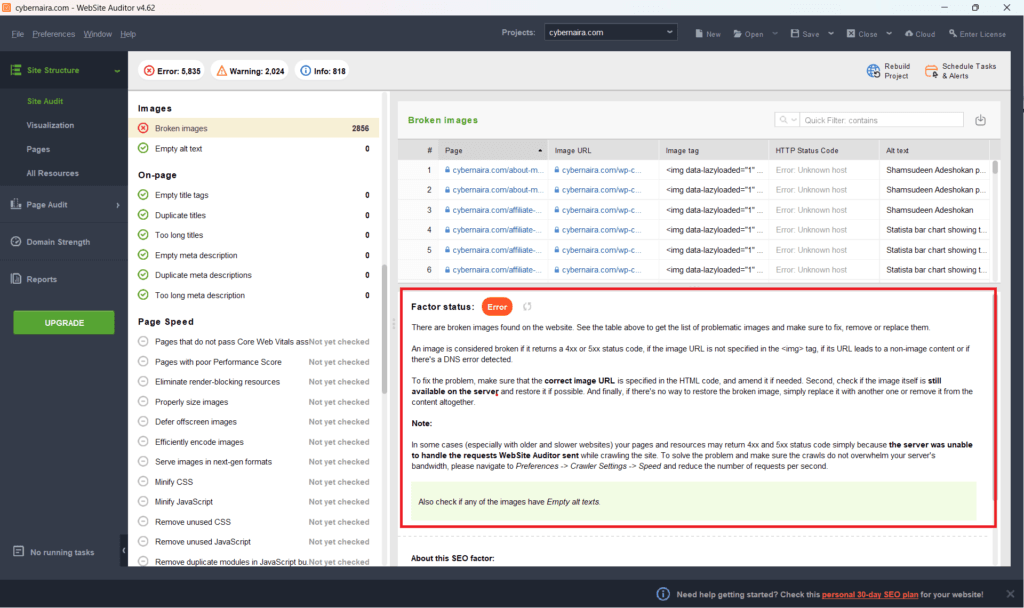Toggle the Error: 5,835 filter
The height and width of the screenshot is (608, 1024).
point(172,71)
